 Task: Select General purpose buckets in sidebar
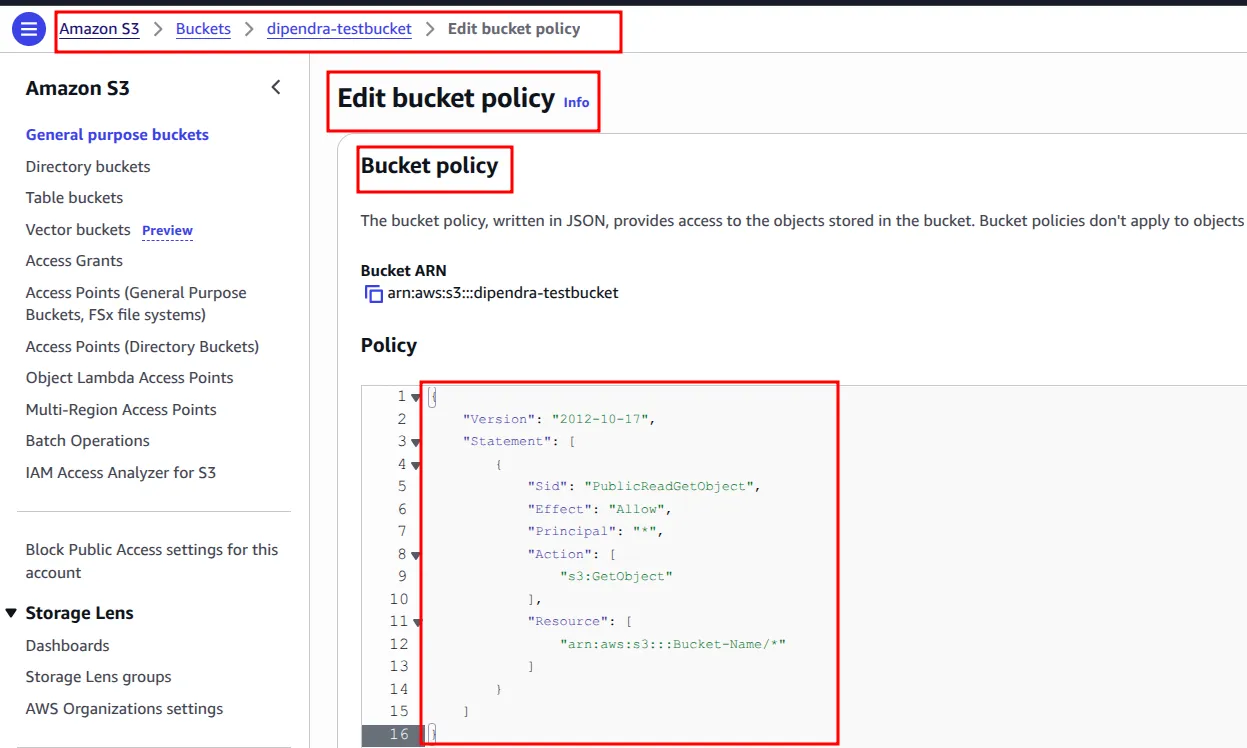[117, 135]
